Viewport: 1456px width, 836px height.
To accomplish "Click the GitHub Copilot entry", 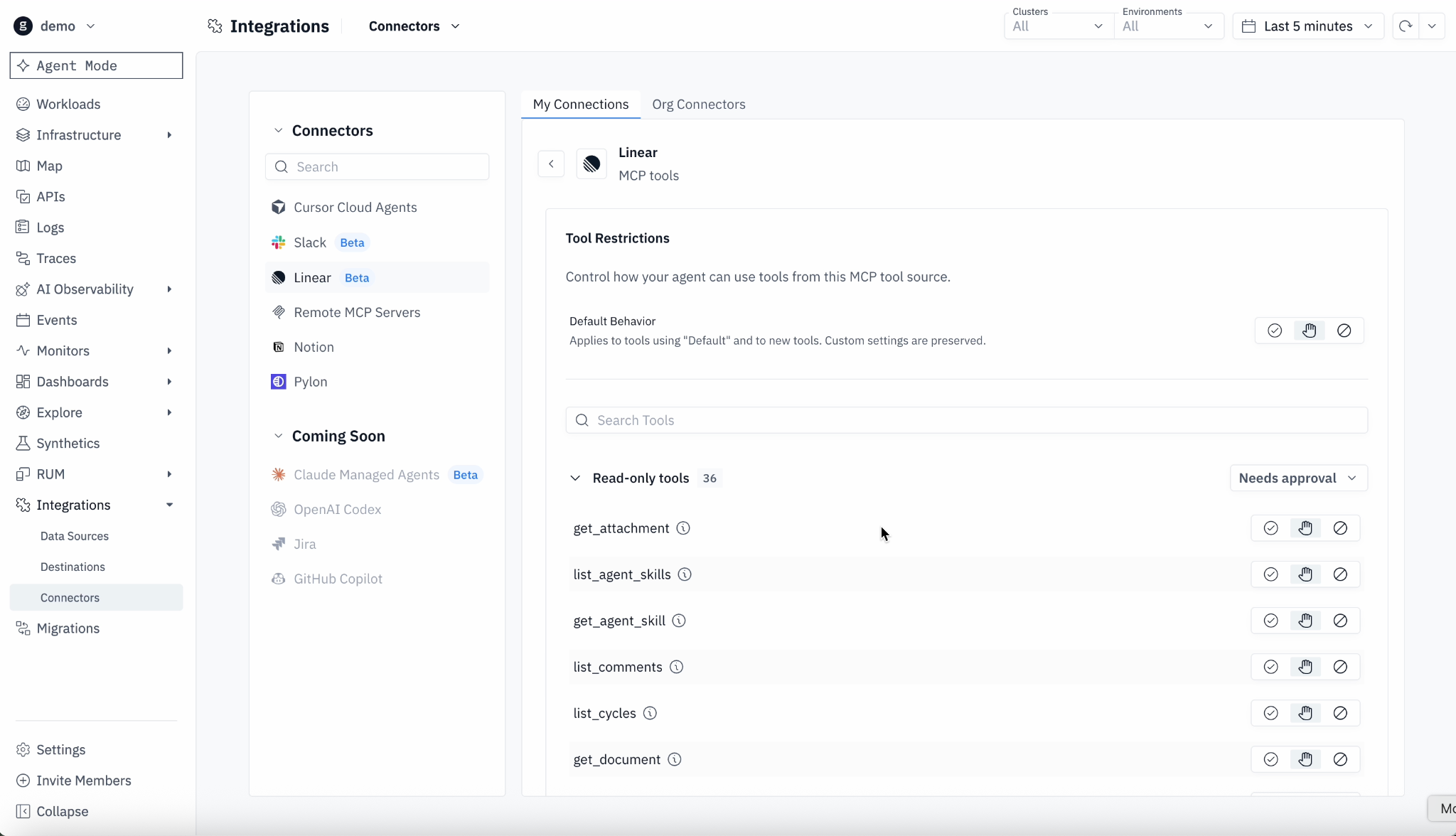I will coord(377,579).
